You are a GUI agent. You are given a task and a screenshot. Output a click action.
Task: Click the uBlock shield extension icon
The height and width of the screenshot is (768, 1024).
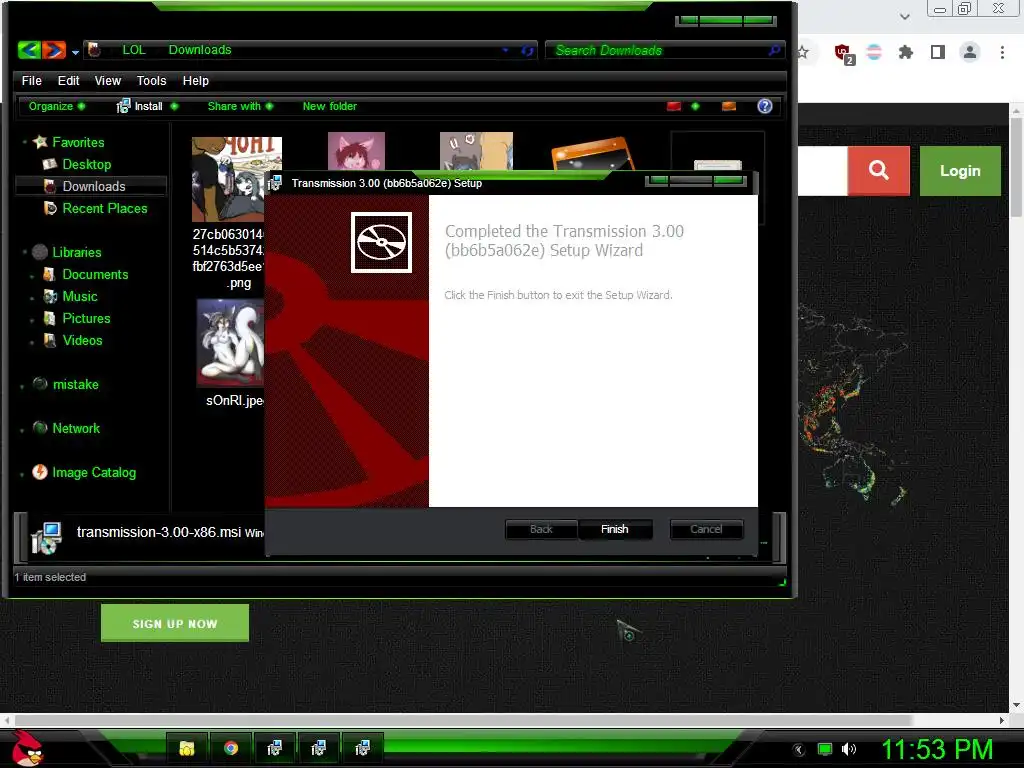click(x=843, y=53)
